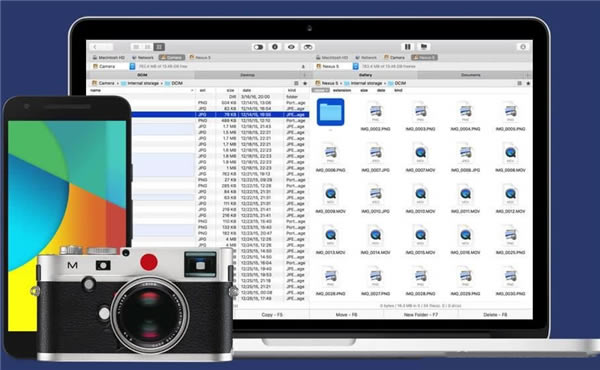Click the binoculars search icon

308,47
